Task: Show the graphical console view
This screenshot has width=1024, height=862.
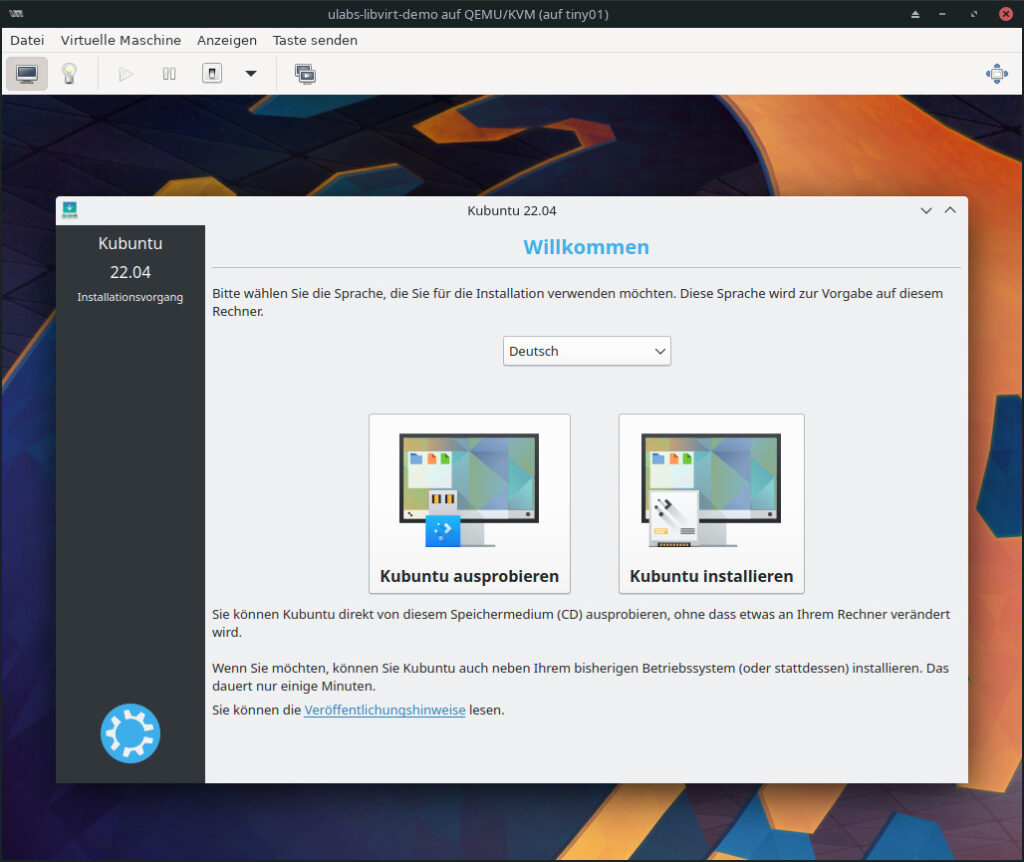Action: tap(27, 74)
